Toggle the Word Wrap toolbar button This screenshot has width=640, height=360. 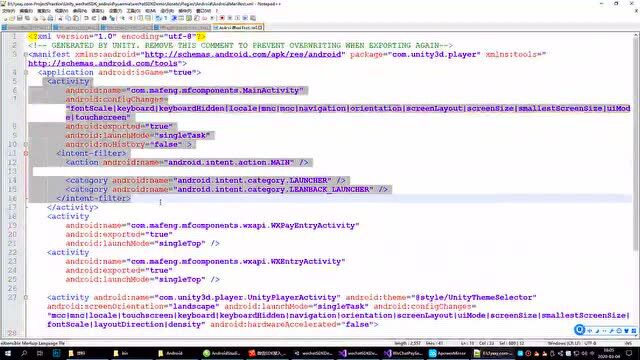pos(158,18)
